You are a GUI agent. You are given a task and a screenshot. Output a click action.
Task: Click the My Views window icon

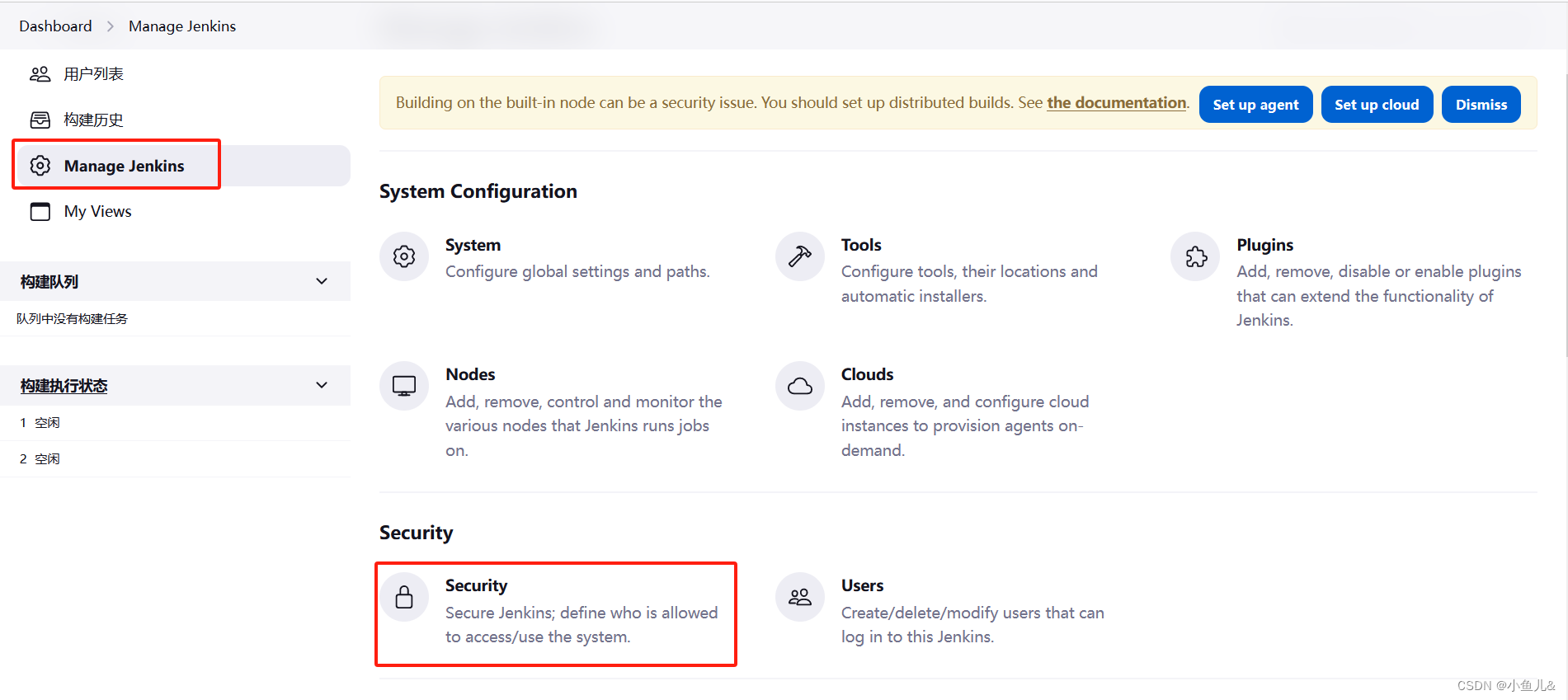click(40, 212)
